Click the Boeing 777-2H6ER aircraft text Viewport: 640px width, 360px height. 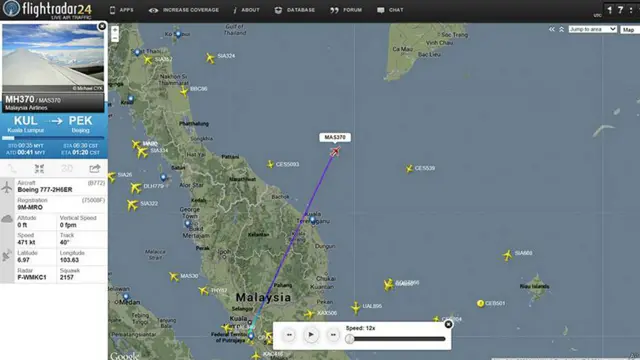click(45, 190)
